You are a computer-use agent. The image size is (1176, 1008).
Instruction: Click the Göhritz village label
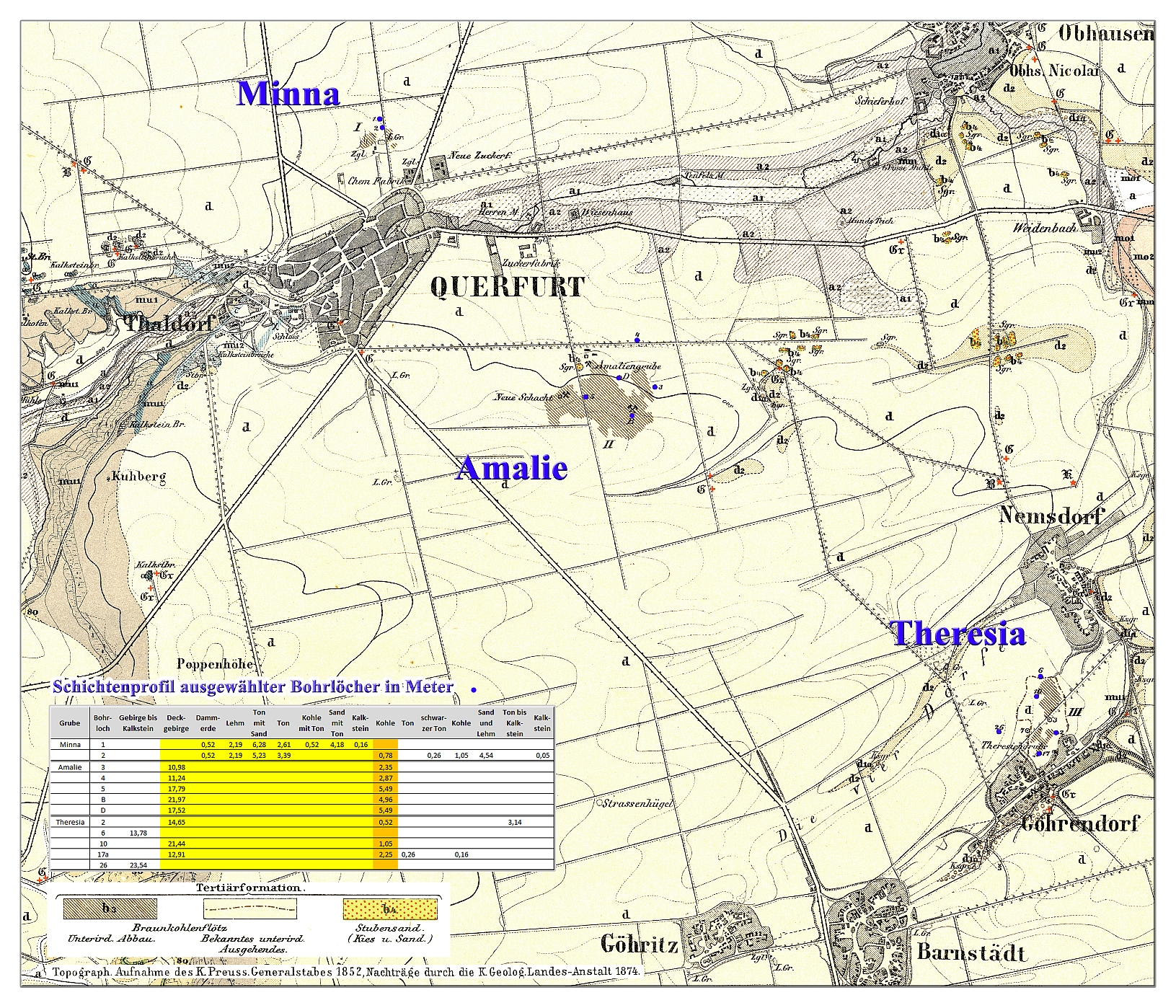pos(640,944)
